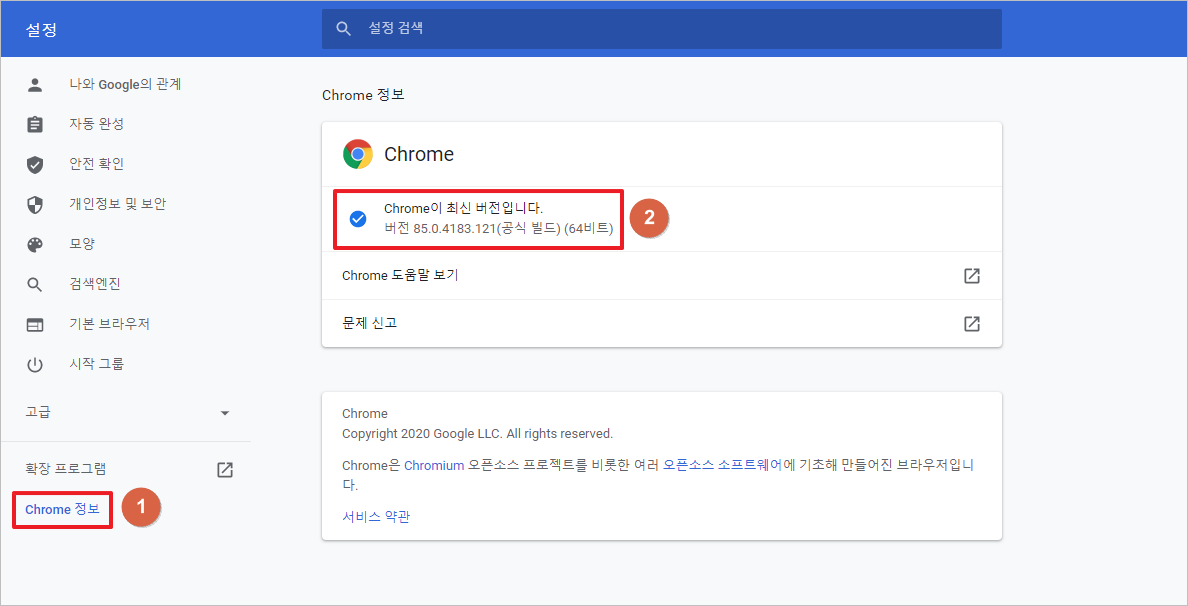Click the Copyright 2020 Google LLC text
The height and width of the screenshot is (606, 1188).
(x=477, y=434)
